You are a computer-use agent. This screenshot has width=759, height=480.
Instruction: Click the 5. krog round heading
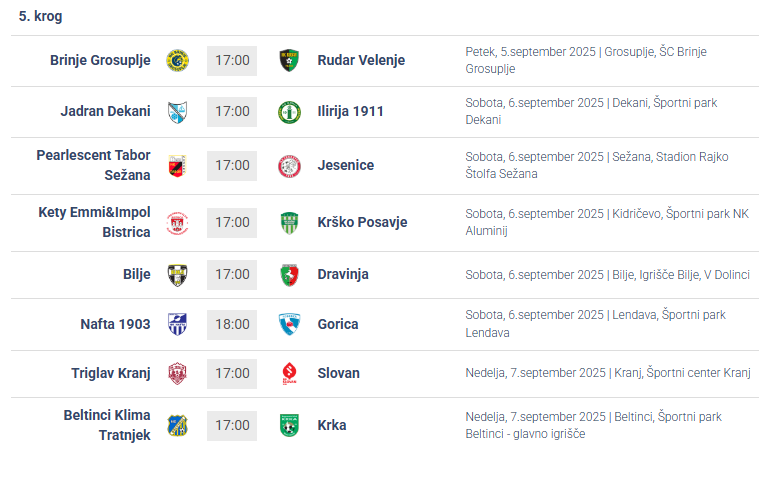coord(41,16)
